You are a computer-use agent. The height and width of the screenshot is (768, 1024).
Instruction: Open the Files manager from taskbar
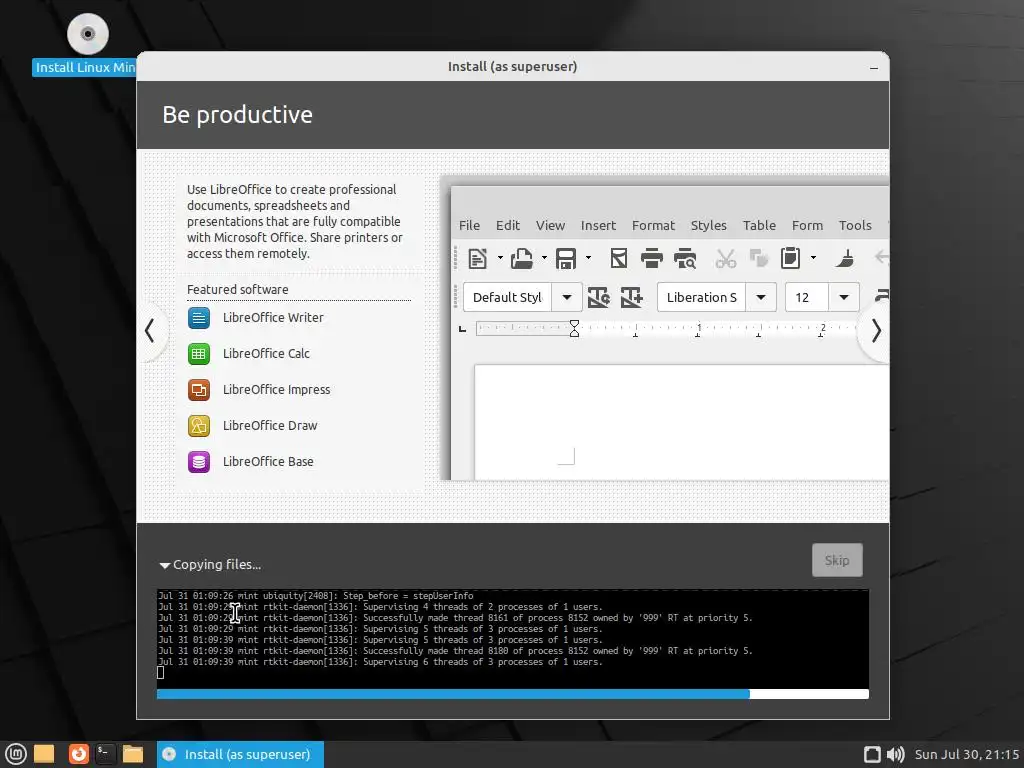(133, 754)
